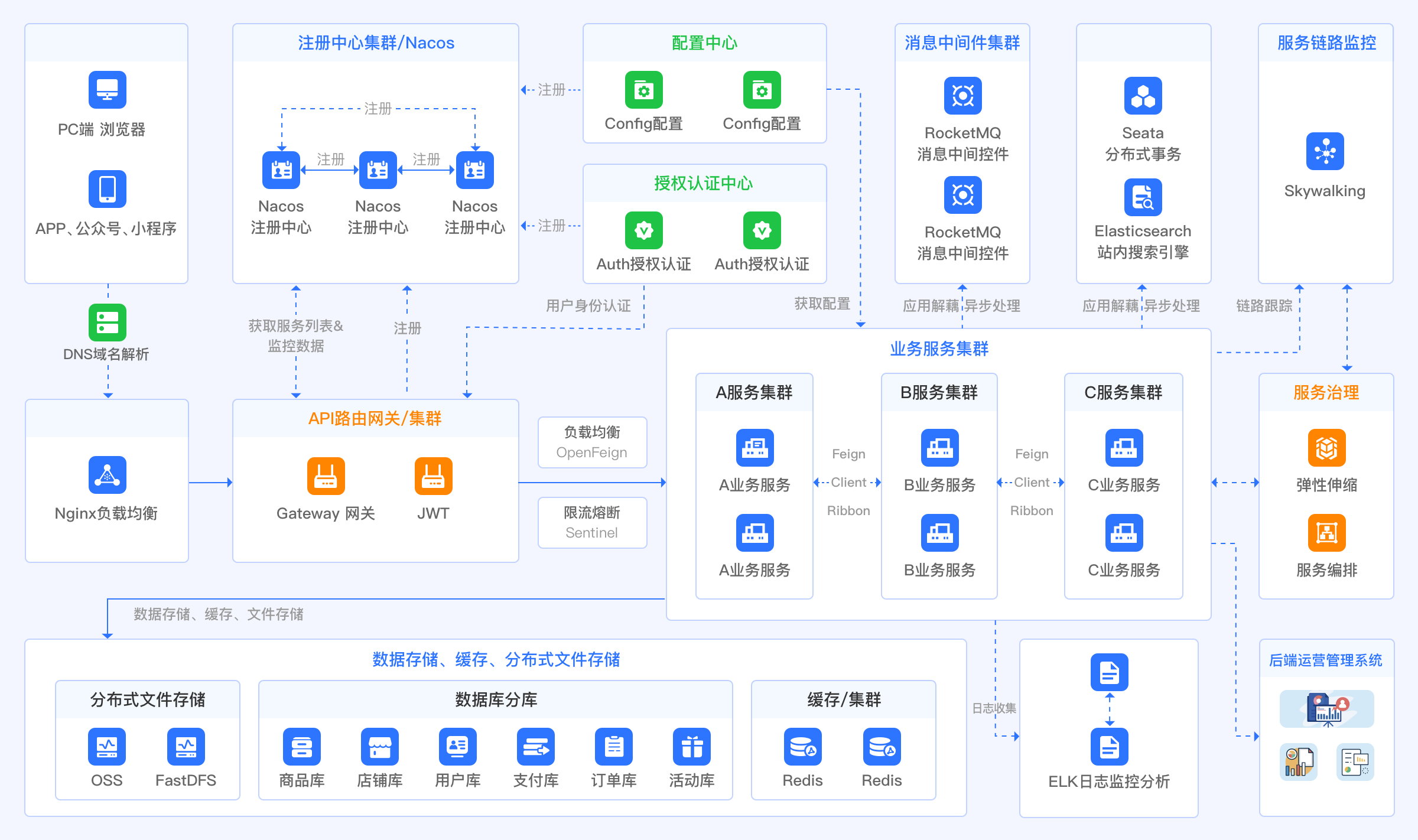Image resolution: width=1418 pixels, height=840 pixels.
Task: Click the orange JWT icon
Action: tap(433, 476)
